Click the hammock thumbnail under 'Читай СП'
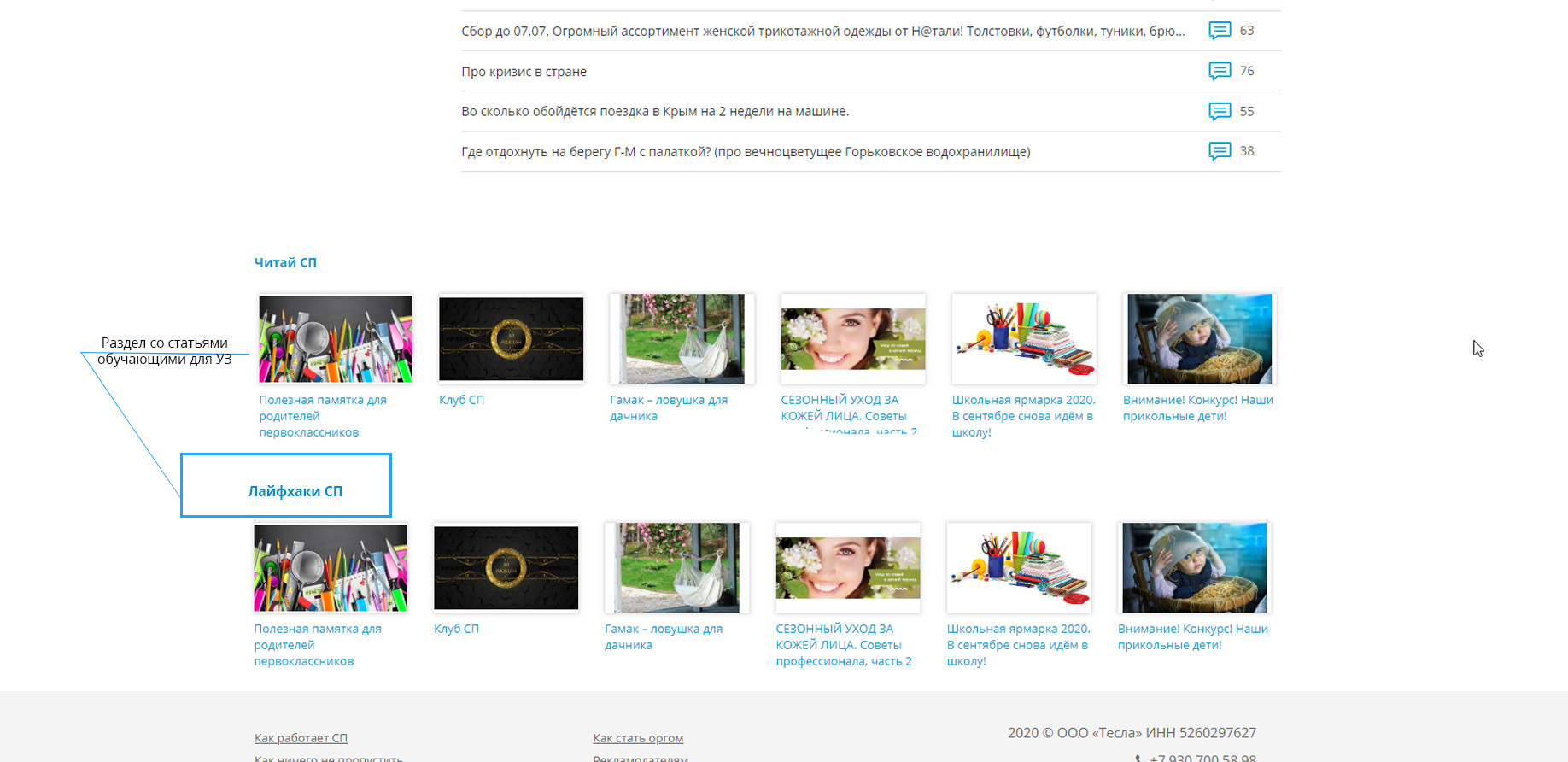This screenshot has height=762, width=1568. tap(682, 339)
